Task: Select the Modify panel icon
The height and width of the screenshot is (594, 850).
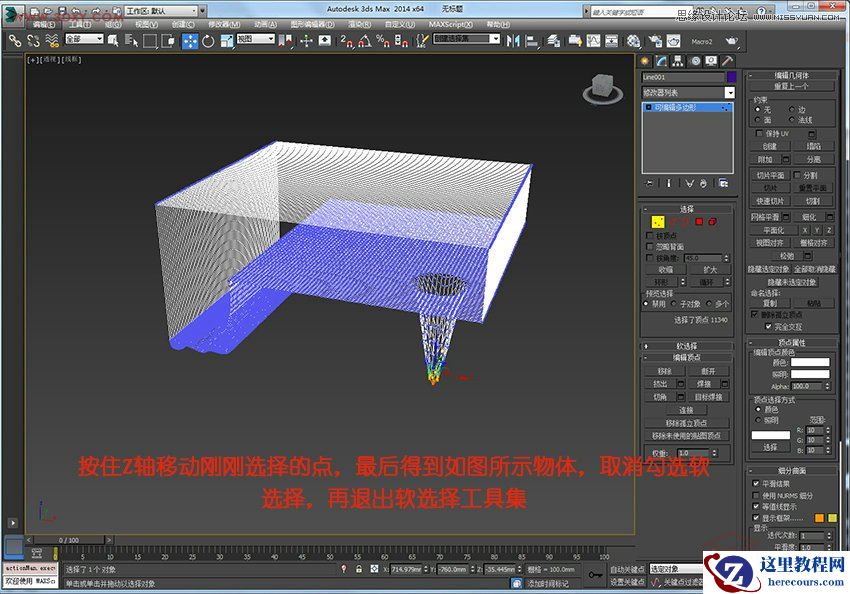Action: [x=660, y=60]
